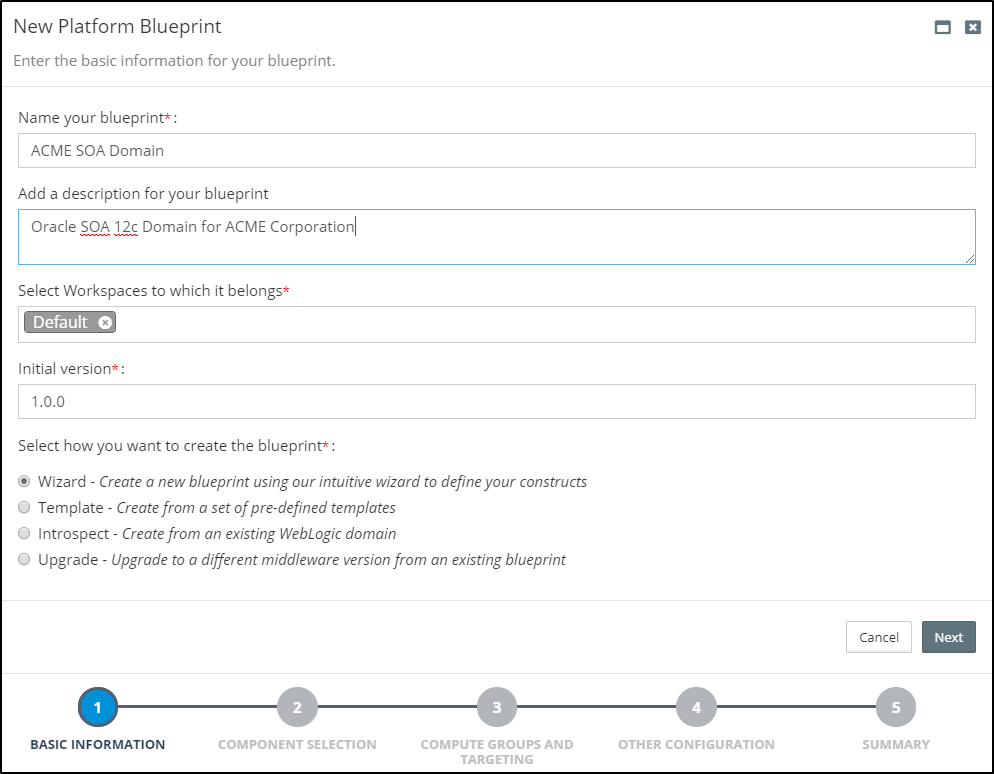Open the Component Selection step label
Screen dimensions: 994x774
297,744
